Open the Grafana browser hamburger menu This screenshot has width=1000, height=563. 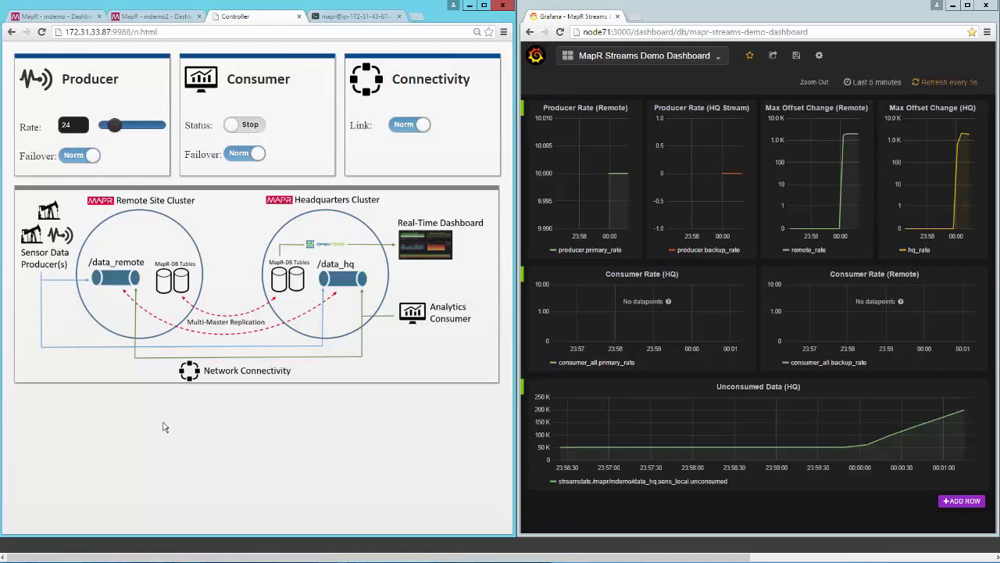click(x=987, y=32)
